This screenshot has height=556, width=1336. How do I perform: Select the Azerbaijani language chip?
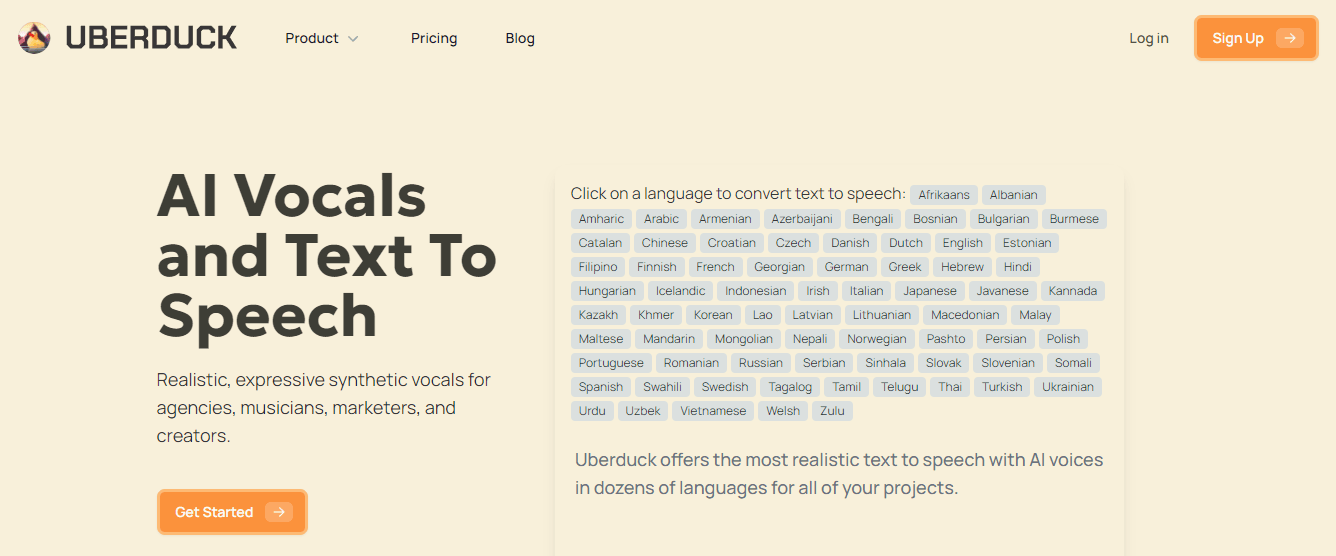coord(802,219)
